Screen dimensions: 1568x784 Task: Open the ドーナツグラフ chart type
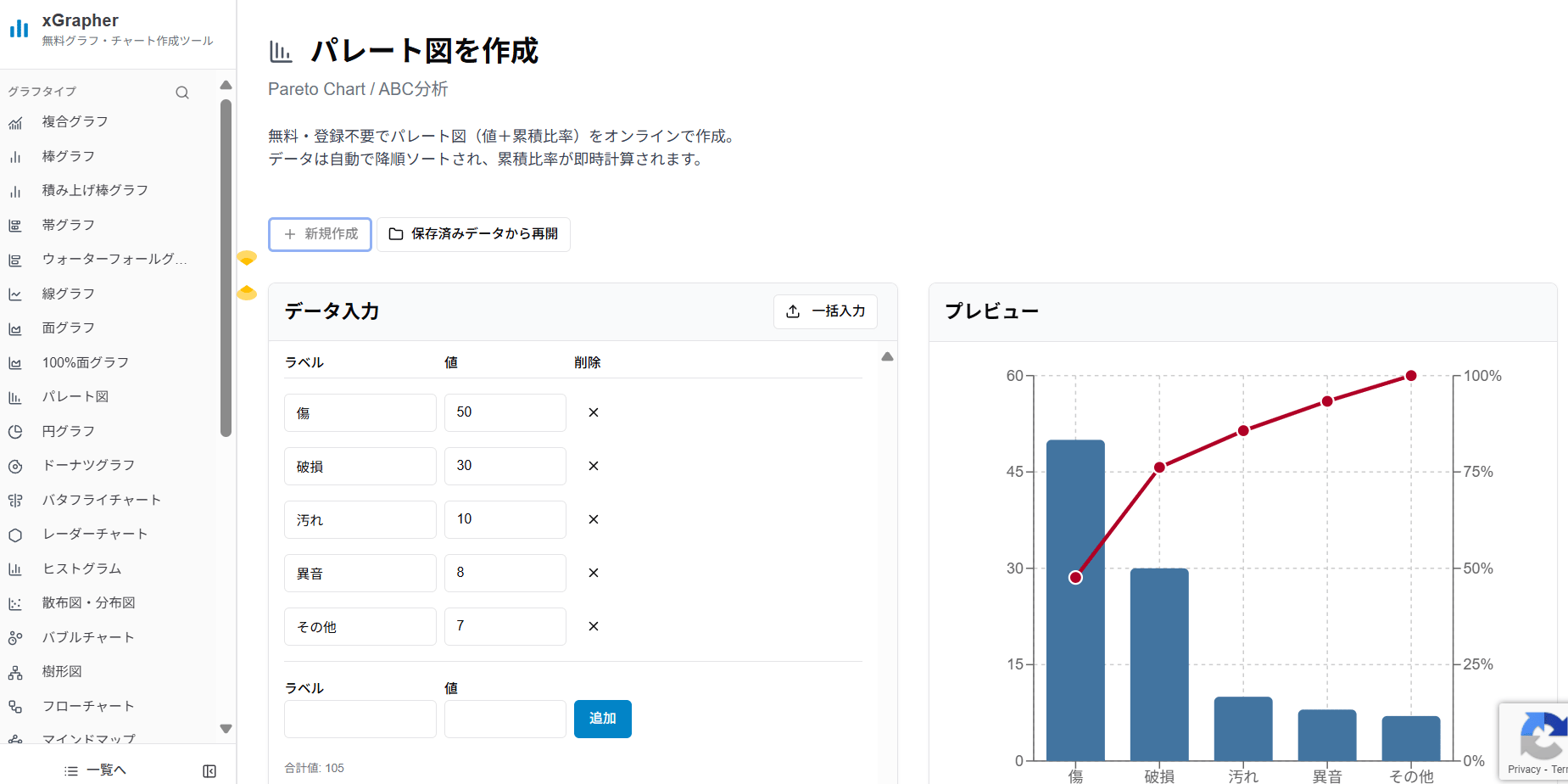[x=88, y=465]
